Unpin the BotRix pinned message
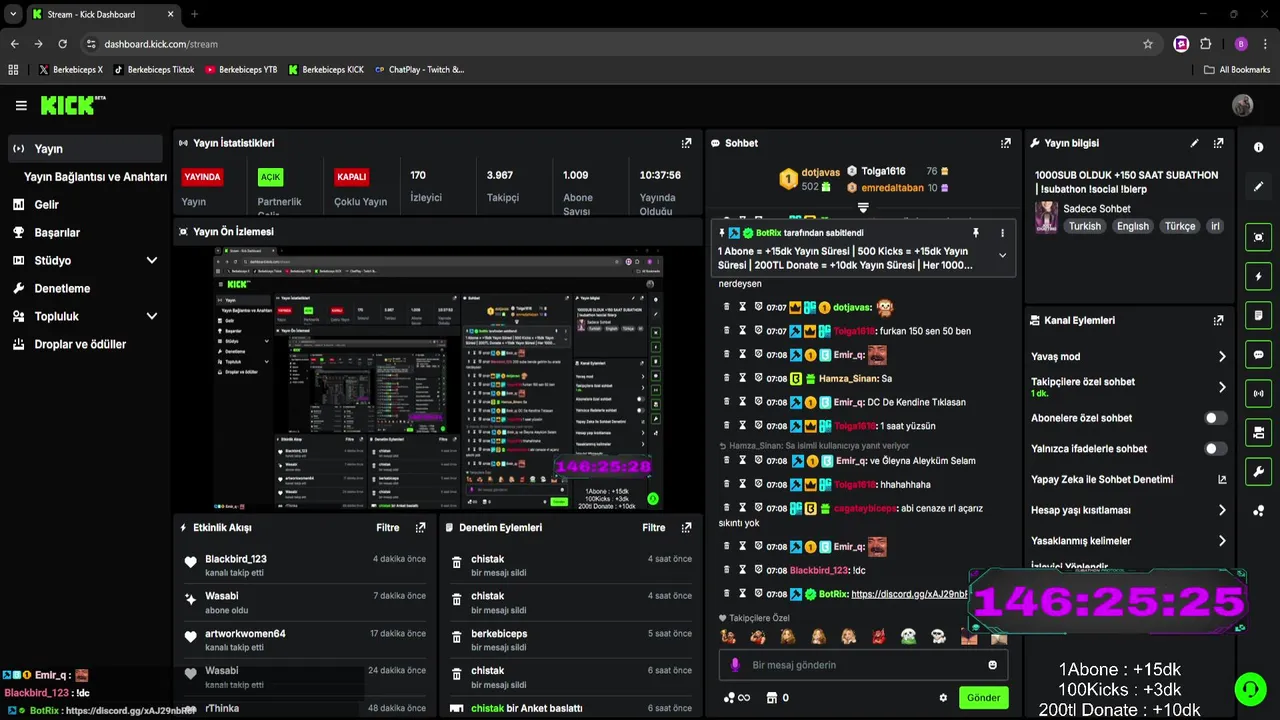The height and width of the screenshot is (720, 1280). pyautogui.click(x=976, y=233)
